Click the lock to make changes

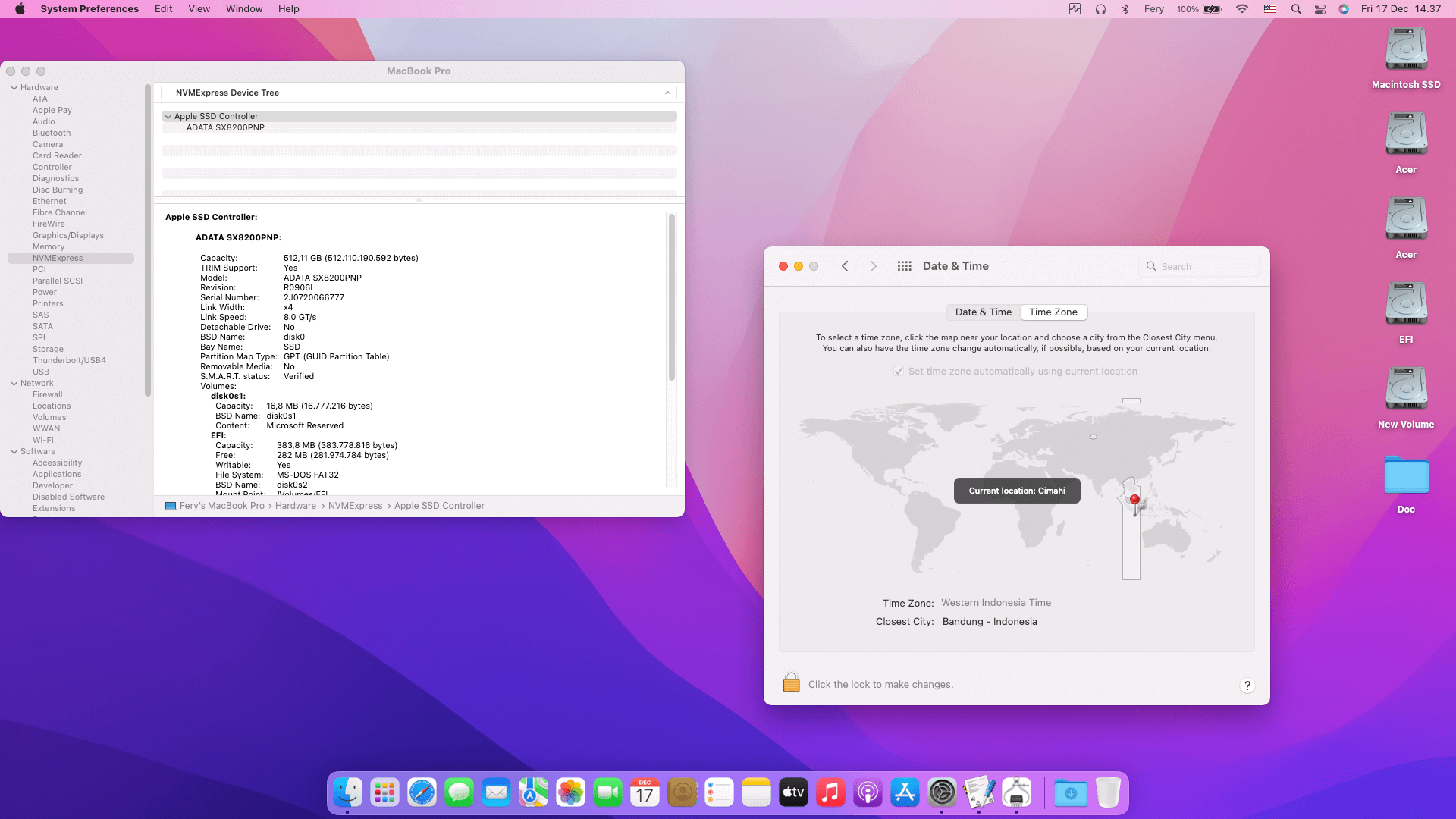[791, 682]
